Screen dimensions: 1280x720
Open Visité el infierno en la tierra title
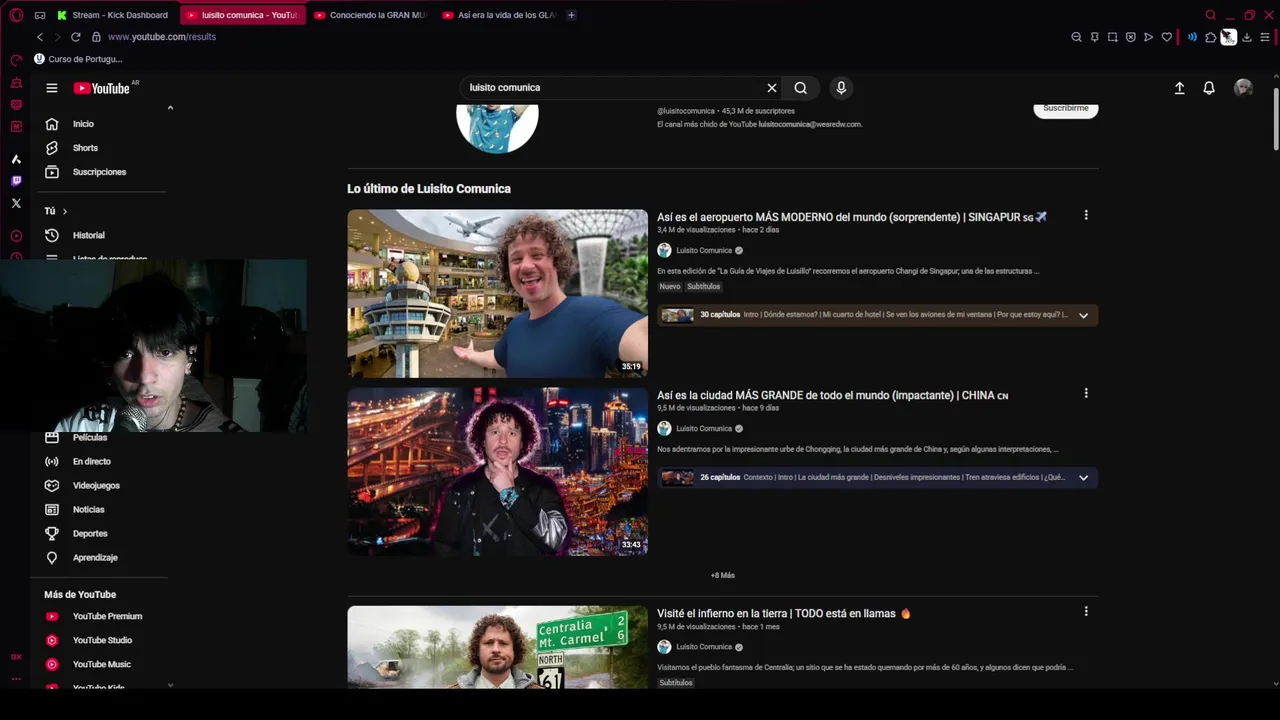[784, 613]
